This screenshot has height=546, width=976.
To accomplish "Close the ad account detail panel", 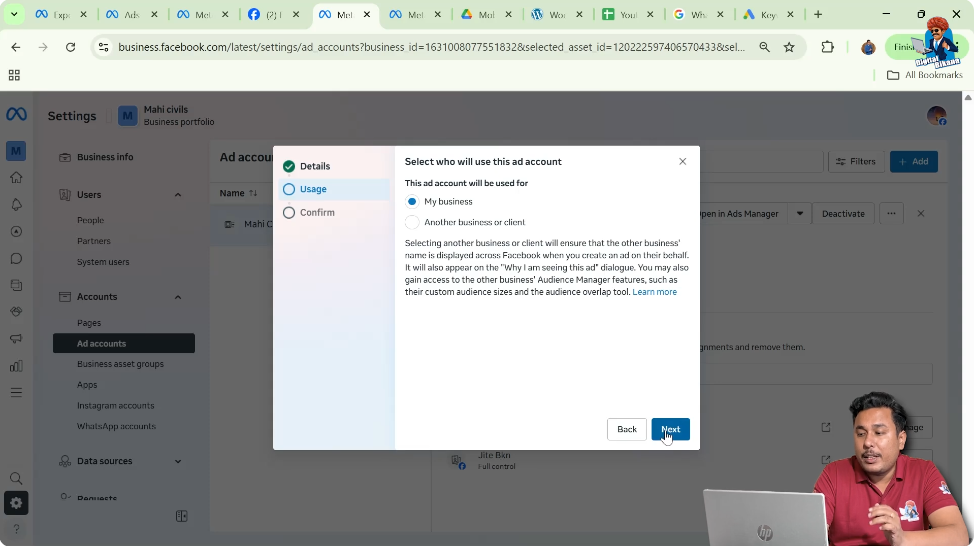I will pos(920,214).
